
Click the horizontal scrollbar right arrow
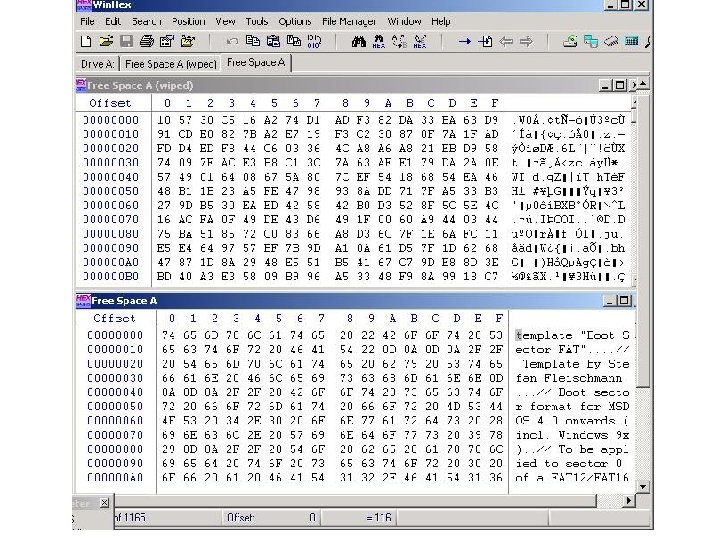(628, 501)
